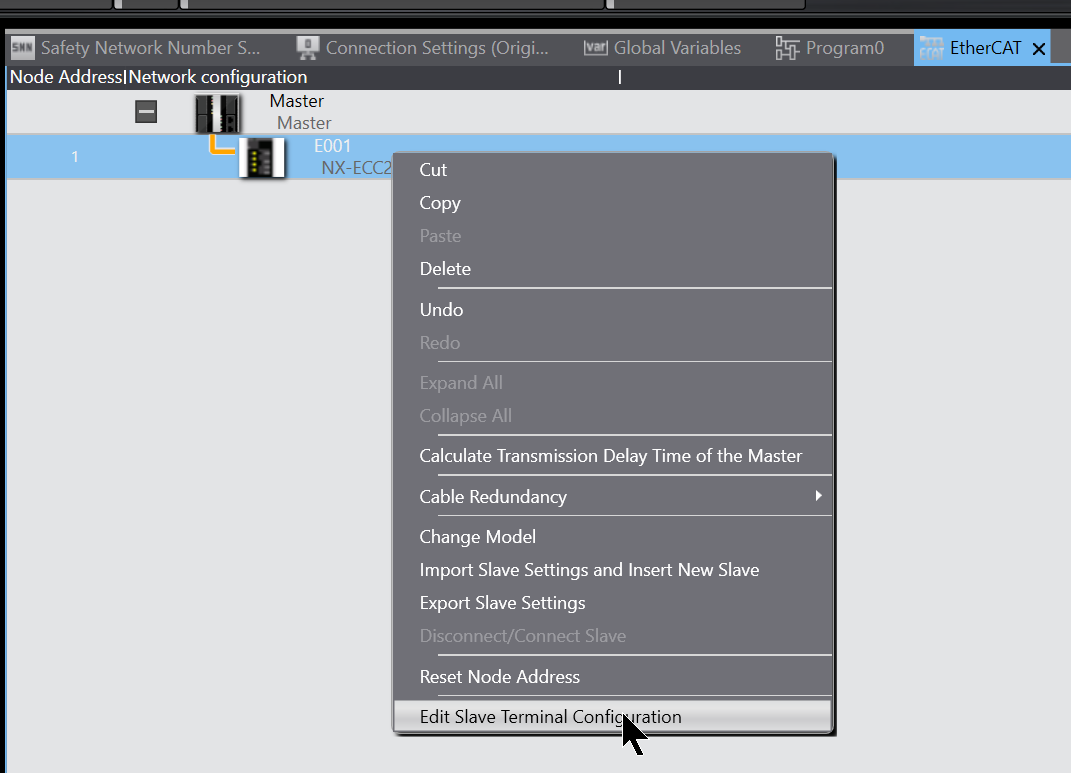Choose Delete from the context menu
The height and width of the screenshot is (773, 1071).
click(x=613, y=269)
